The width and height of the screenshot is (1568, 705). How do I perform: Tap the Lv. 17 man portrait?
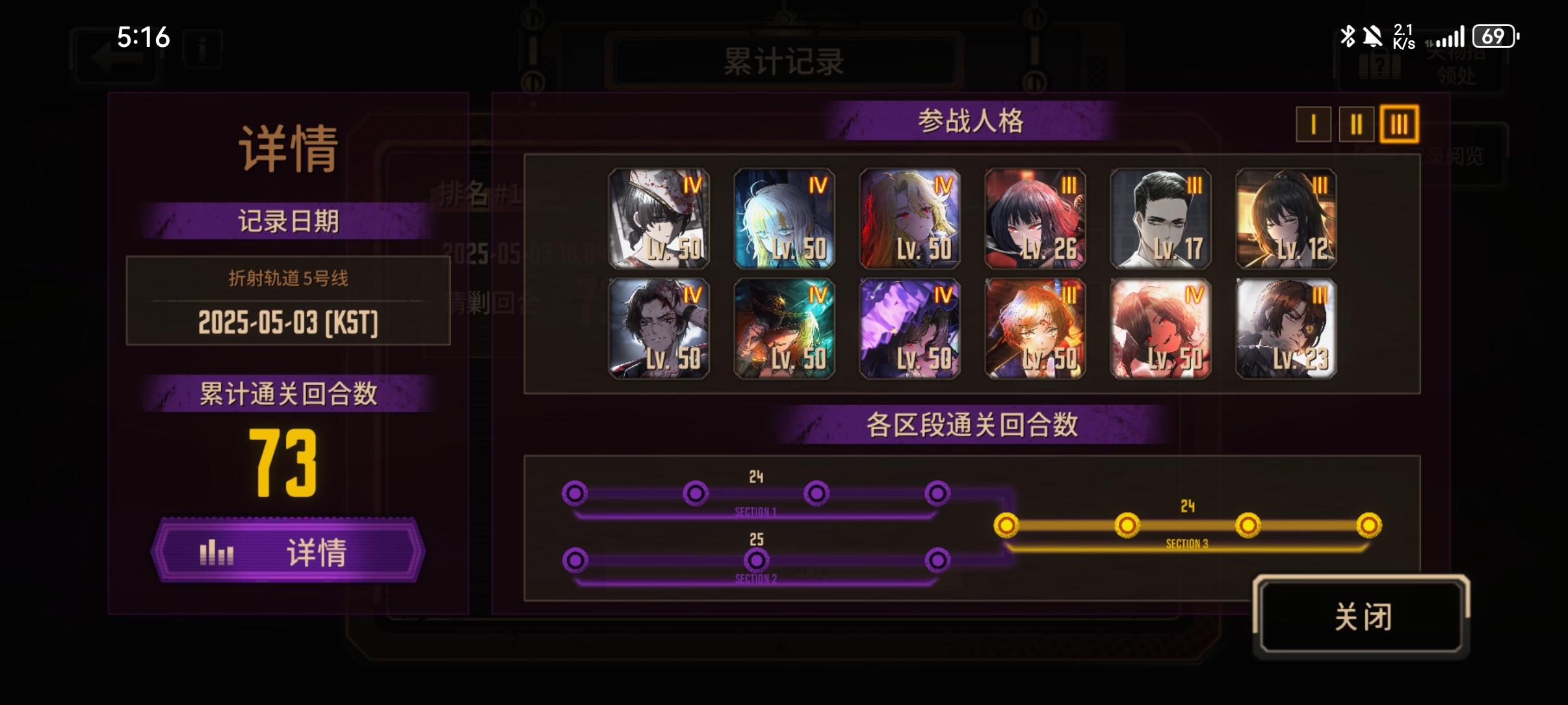click(x=1160, y=219)
